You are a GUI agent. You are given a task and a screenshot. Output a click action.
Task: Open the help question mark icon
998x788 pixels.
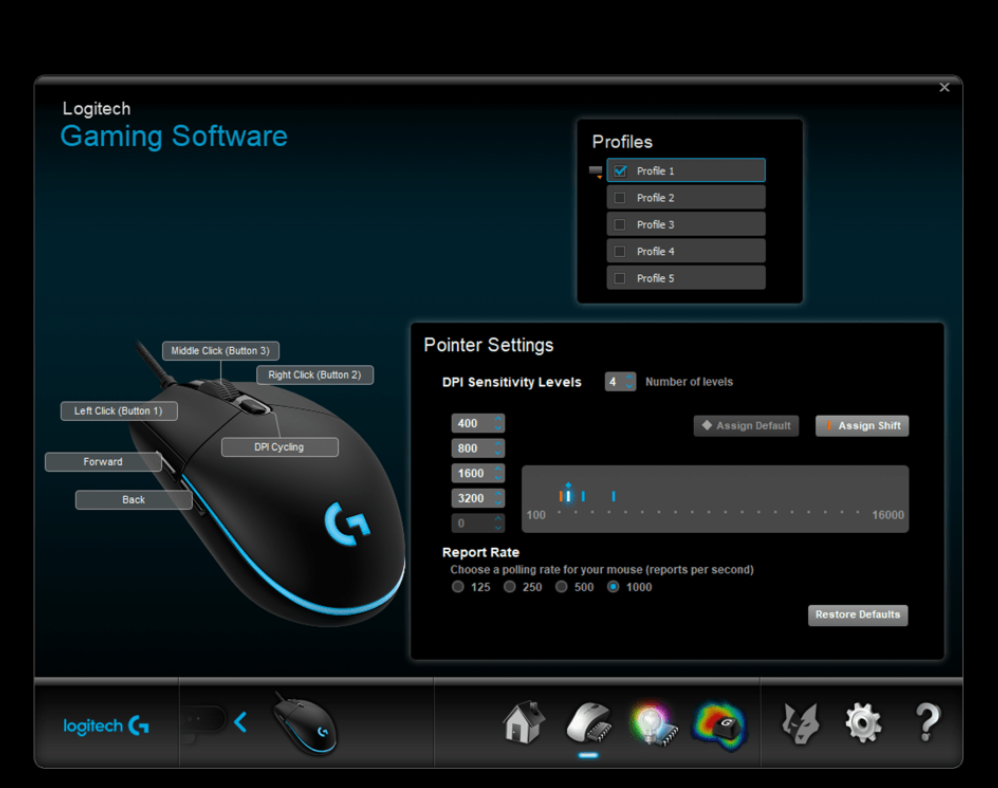(x=927, y=722)
